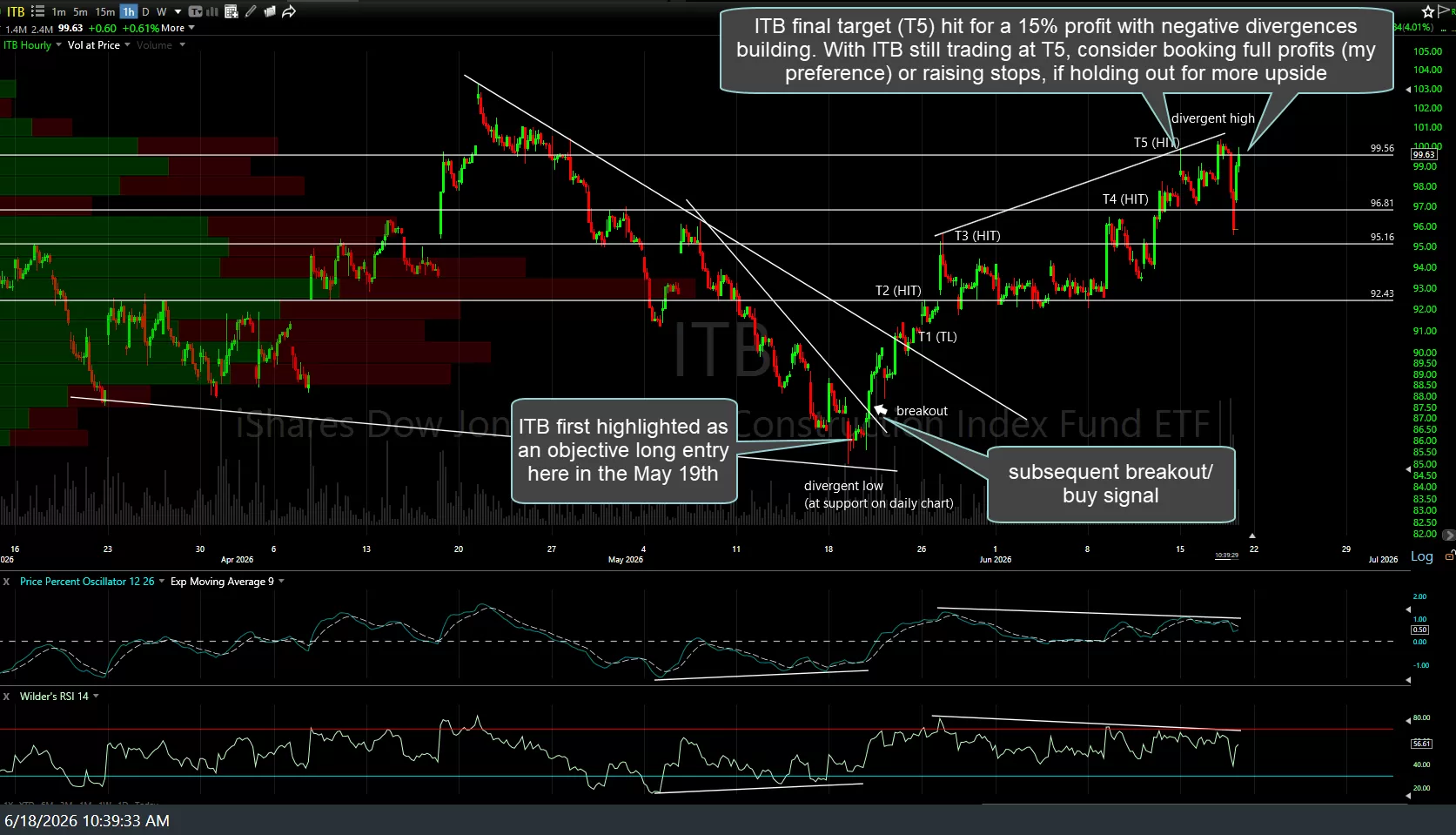Screen dimensions: 1456x835
Task: Open the more timeframes dropdown arrow
Action: pos(178,11)
